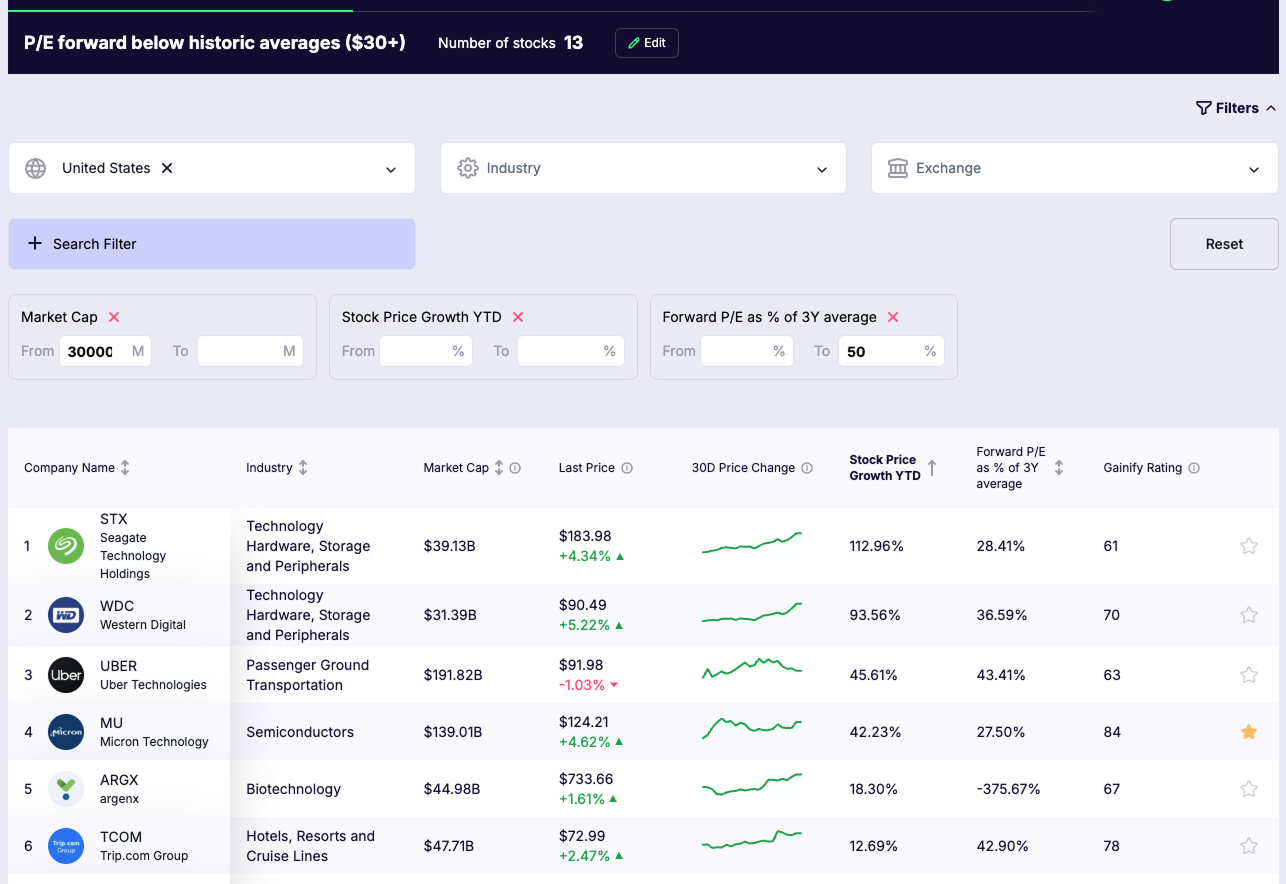Click the argenx logo icon
Screen dimensions: 1286x884
point(66,789)
